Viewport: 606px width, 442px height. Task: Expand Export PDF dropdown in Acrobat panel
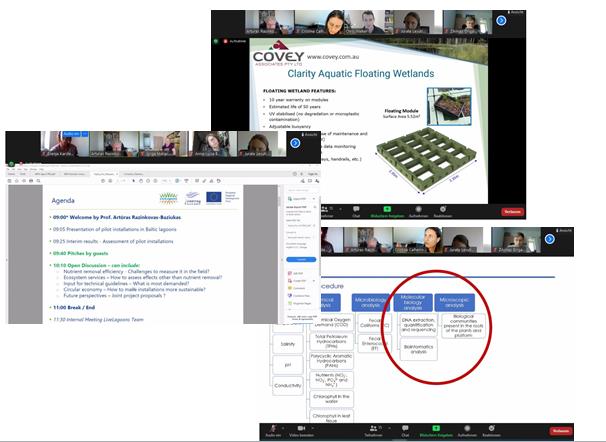coord(313,199)
